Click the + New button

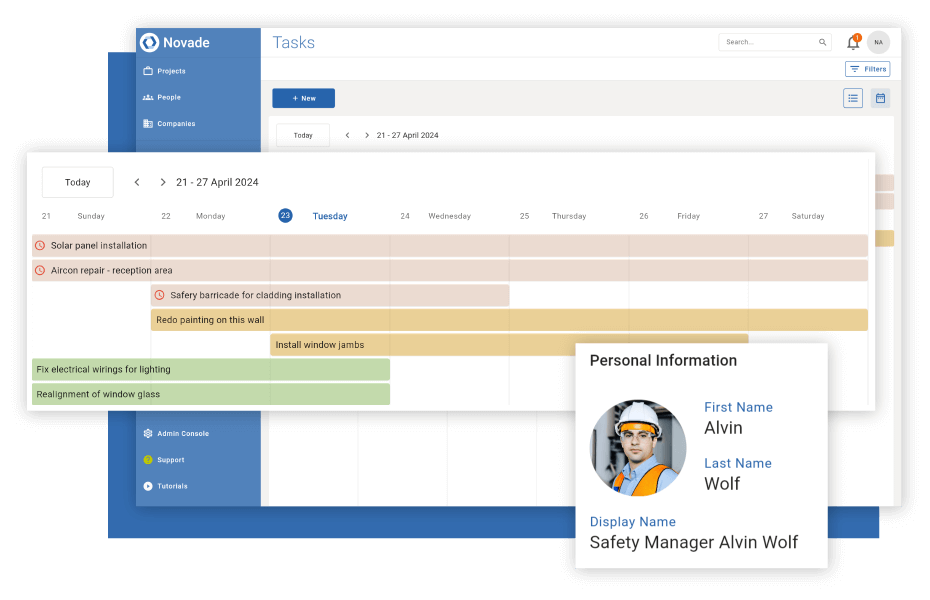pos(303,98)
